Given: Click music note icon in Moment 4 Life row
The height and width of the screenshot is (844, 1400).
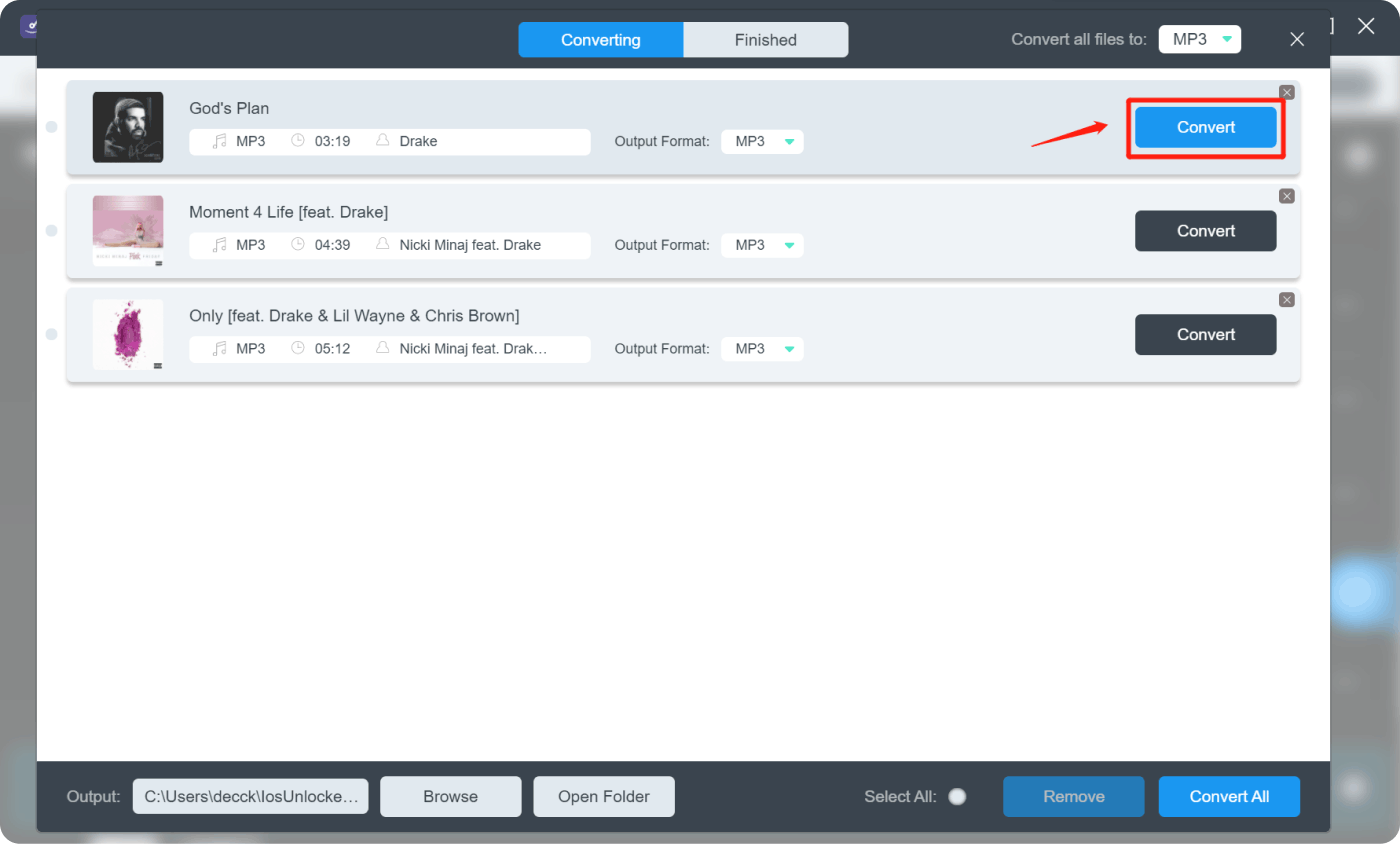Looking at the screenshot, I should point(220,245).
